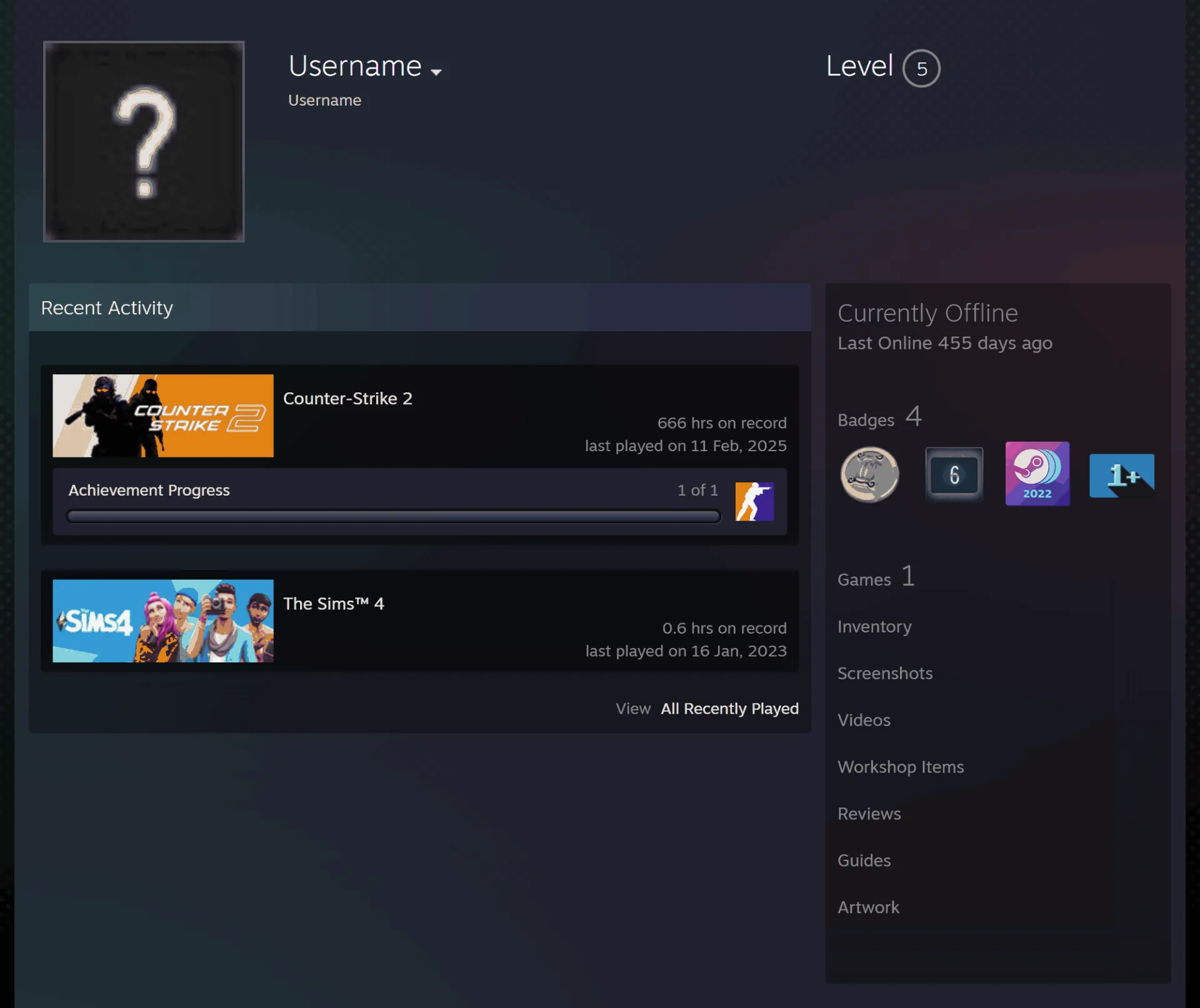Screen dimensions: 1200x1008
Task: Click the blue 1+ badge icon
Action: (1121, 475)
